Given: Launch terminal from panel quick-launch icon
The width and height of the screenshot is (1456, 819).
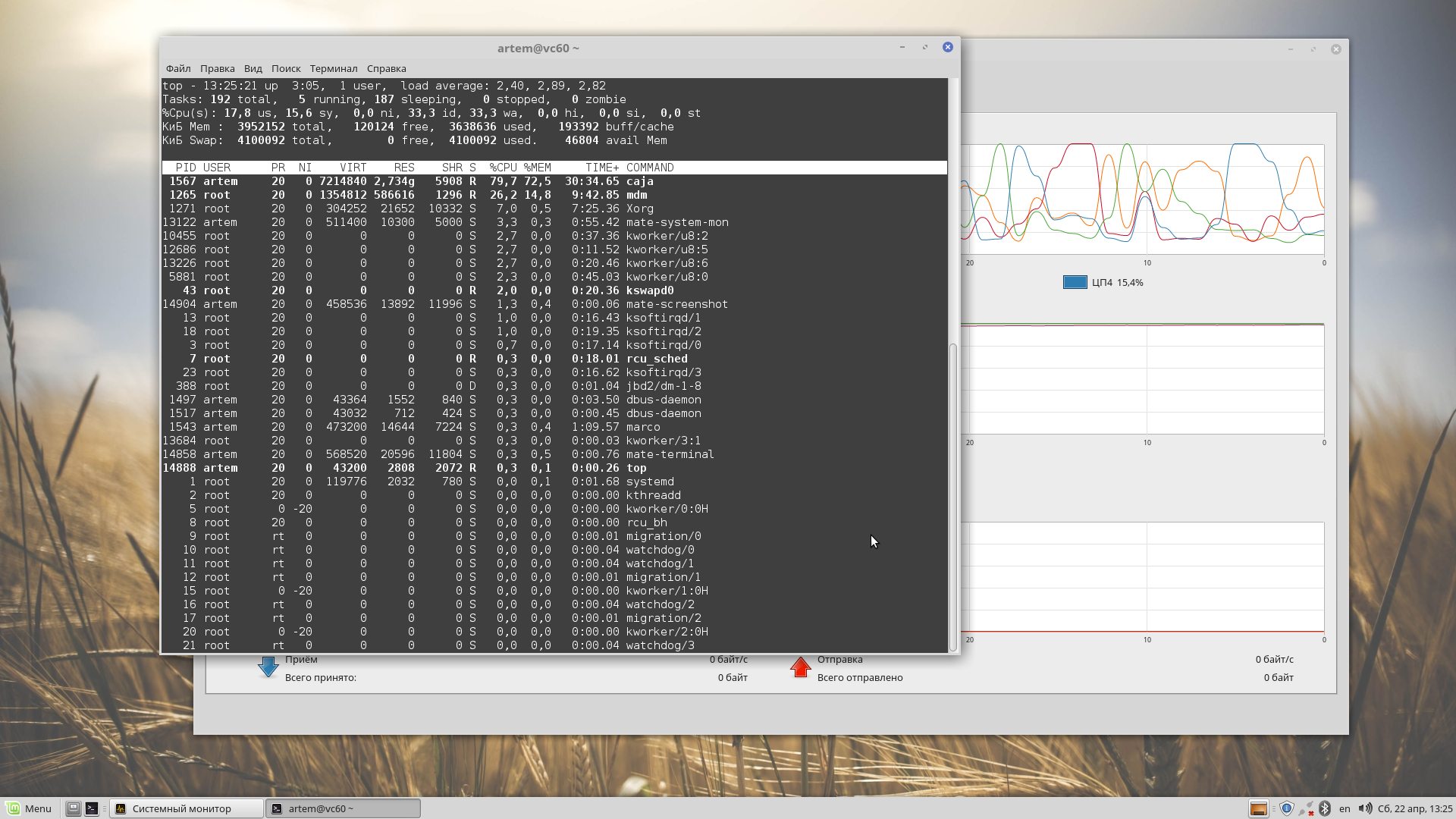Looking at the screenshot, I should [x=92, y=808].
